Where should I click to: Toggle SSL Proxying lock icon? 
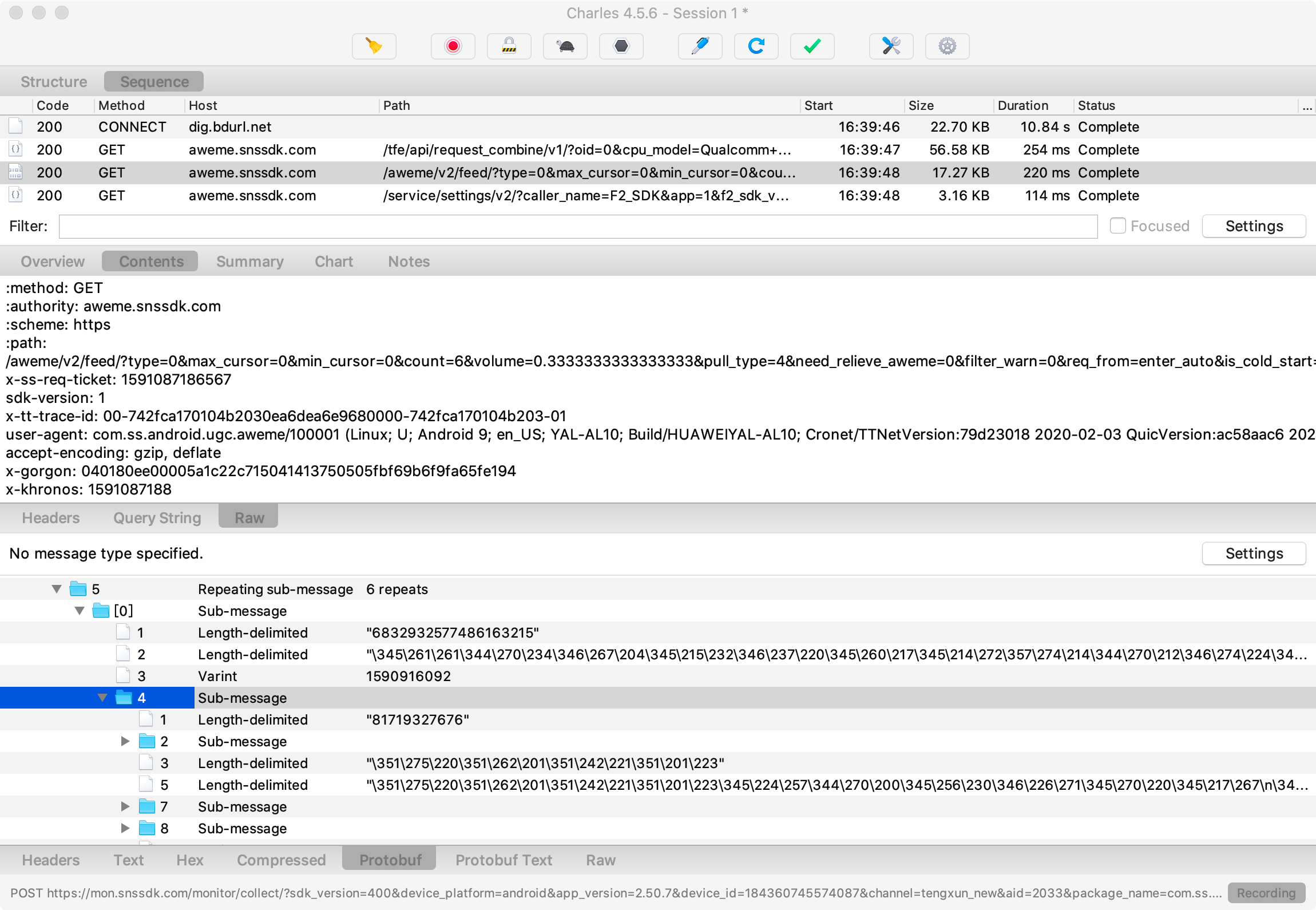509,46
